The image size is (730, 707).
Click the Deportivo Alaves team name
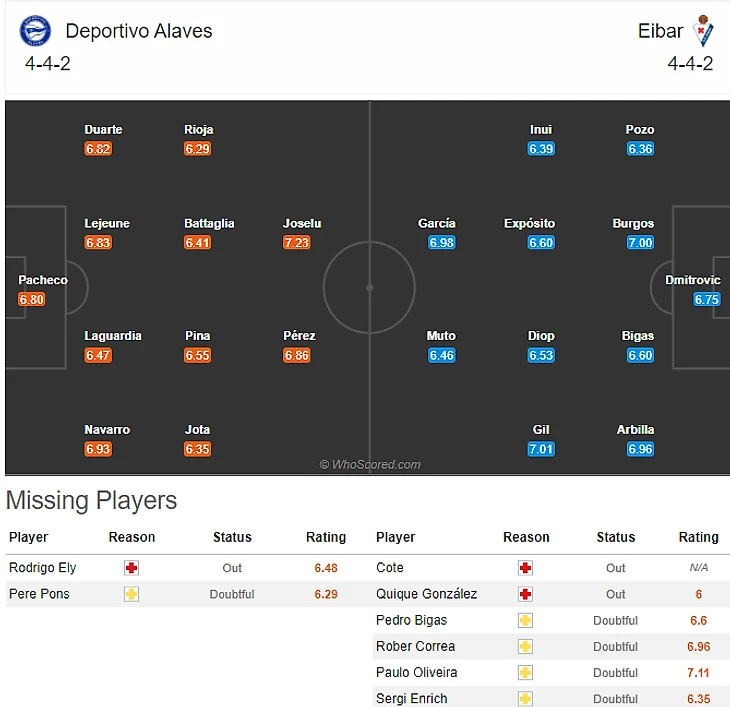[139, 31]
